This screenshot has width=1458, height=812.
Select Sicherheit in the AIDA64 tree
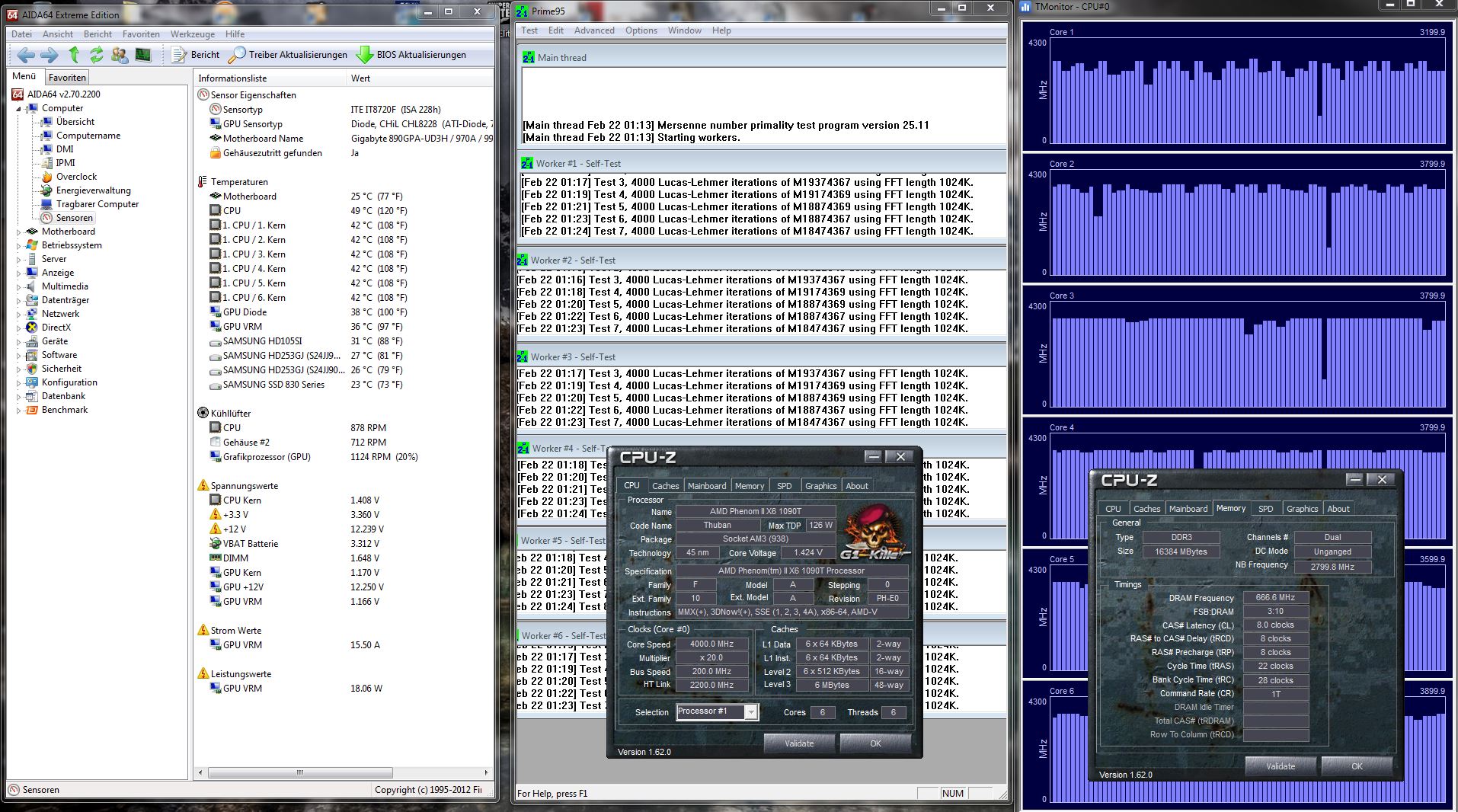click(x=62, y=369)
